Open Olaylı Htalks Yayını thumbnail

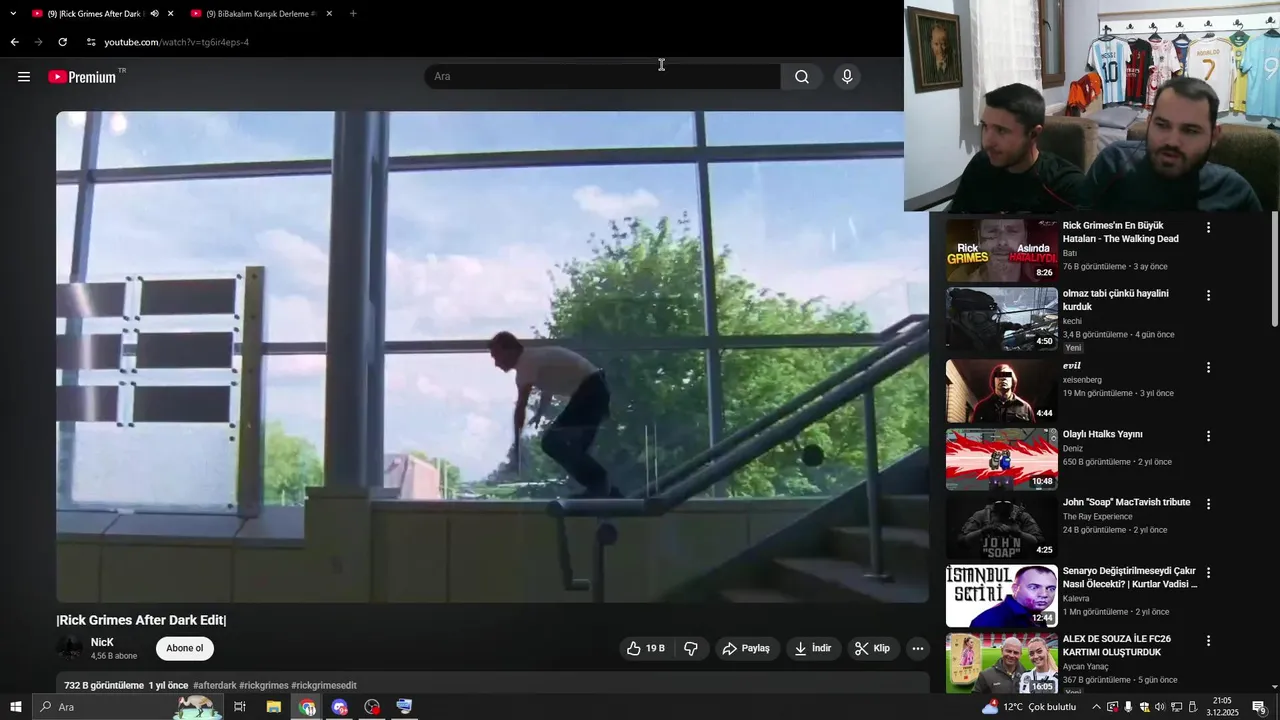point(1002,459)
